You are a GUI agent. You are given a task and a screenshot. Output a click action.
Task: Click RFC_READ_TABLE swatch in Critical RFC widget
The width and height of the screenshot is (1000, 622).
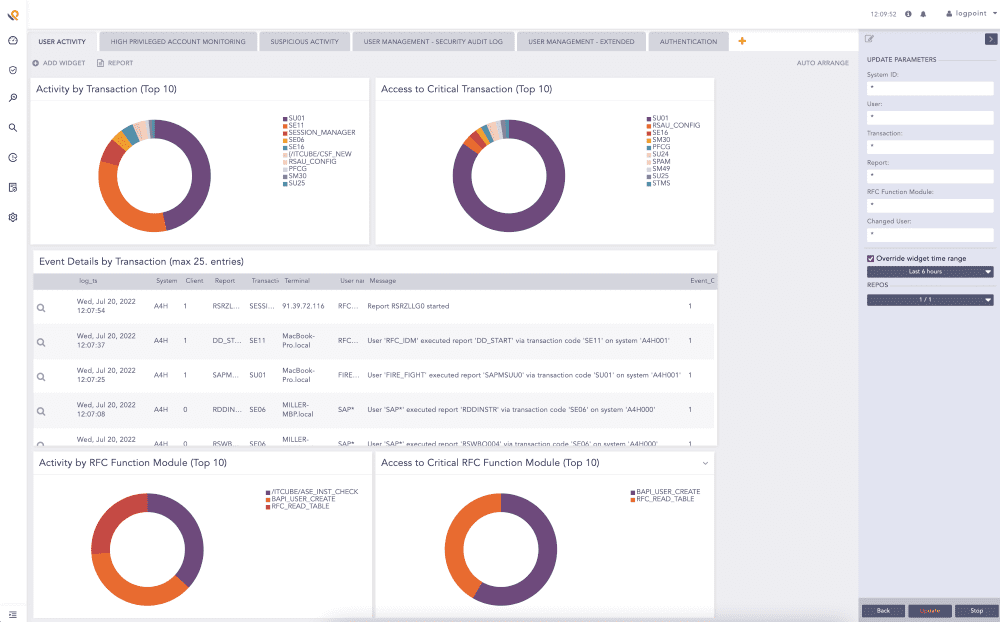coord(633,500)
